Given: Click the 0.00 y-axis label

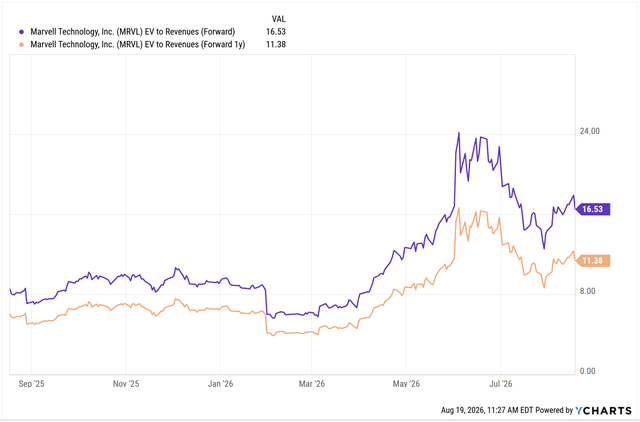Looking at the screenshot, I should click(x=587, y=371).
